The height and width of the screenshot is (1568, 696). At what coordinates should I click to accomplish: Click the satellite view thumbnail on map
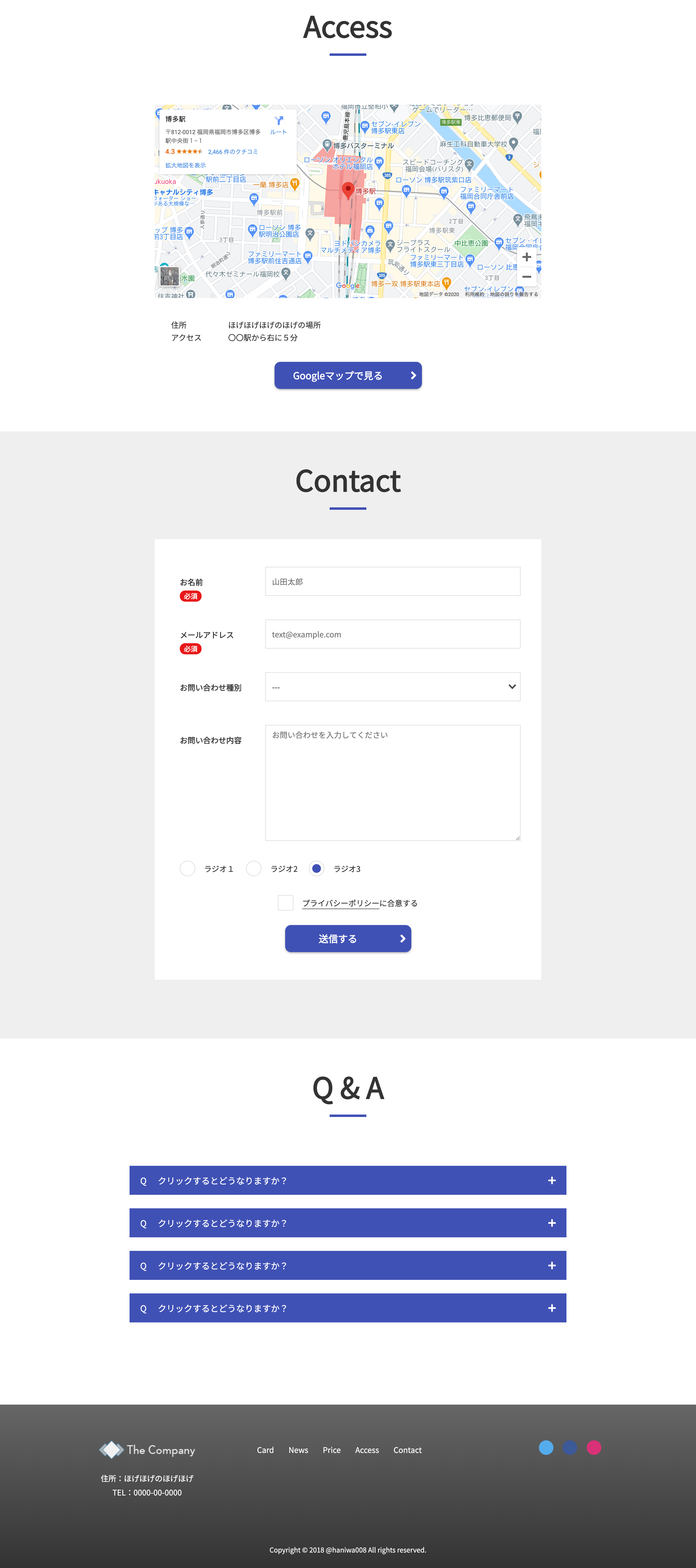pyautogui.click(x=169, y=276)
